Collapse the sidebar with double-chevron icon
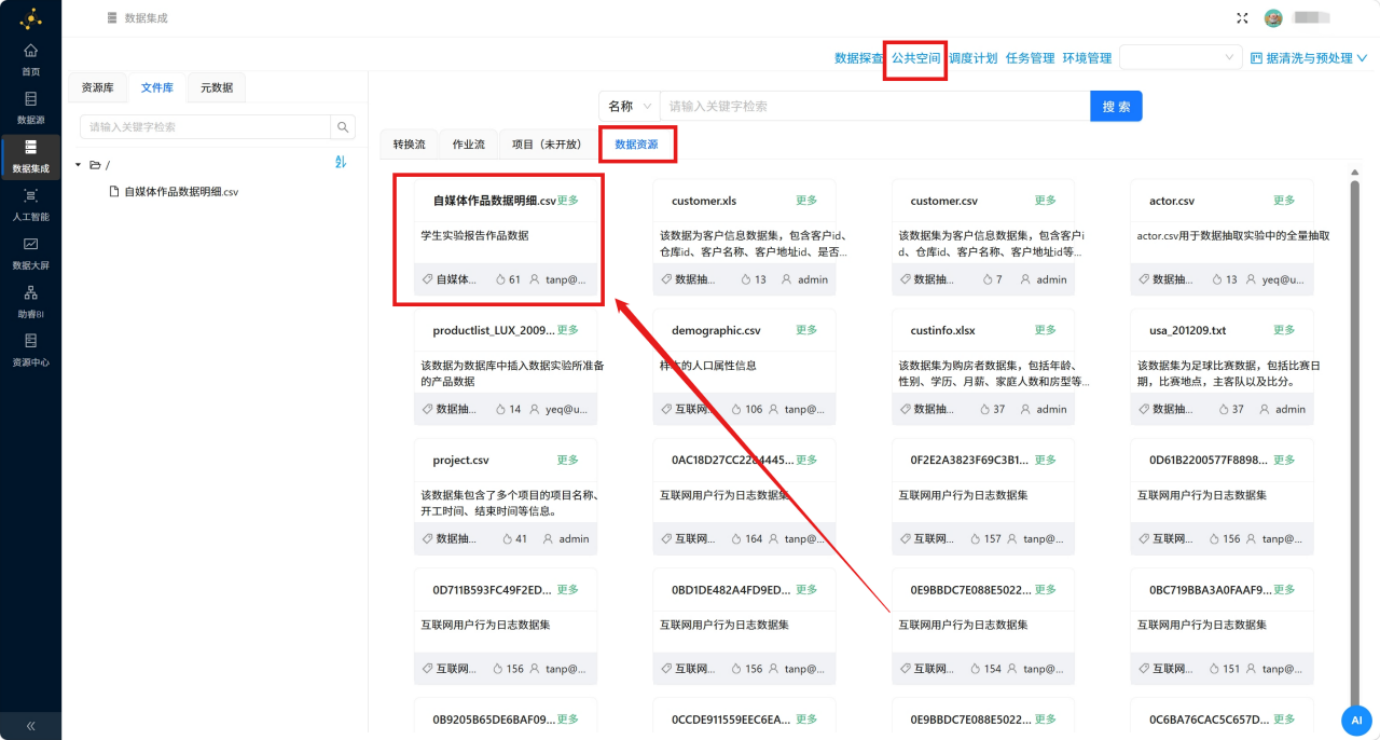The width and height of the screenshot is (1380, 740). click(31, 726)
